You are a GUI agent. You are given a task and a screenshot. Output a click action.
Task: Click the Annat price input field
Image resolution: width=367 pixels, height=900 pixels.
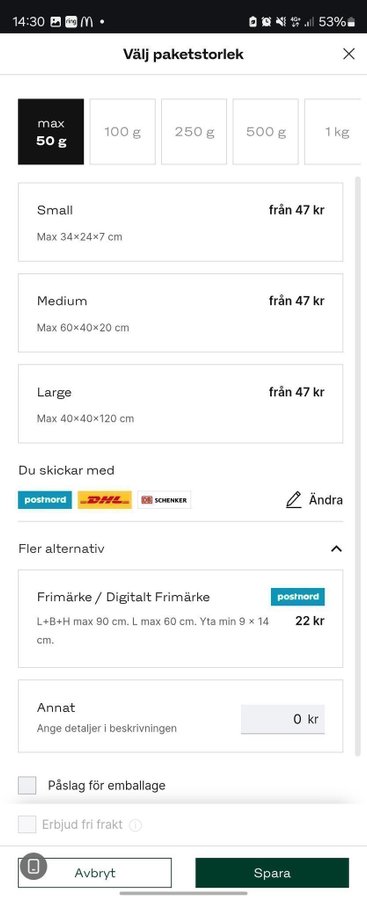283,719
